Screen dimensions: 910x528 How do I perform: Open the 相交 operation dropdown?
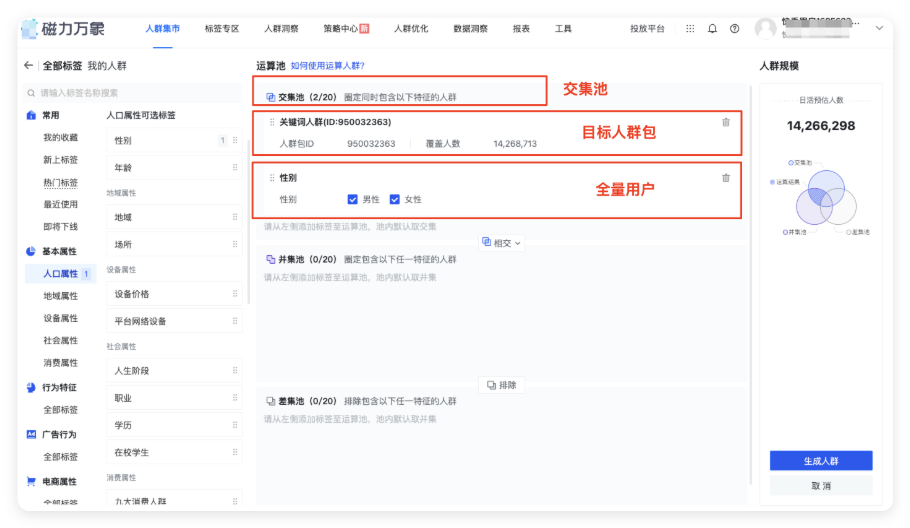tap(501, 243)
